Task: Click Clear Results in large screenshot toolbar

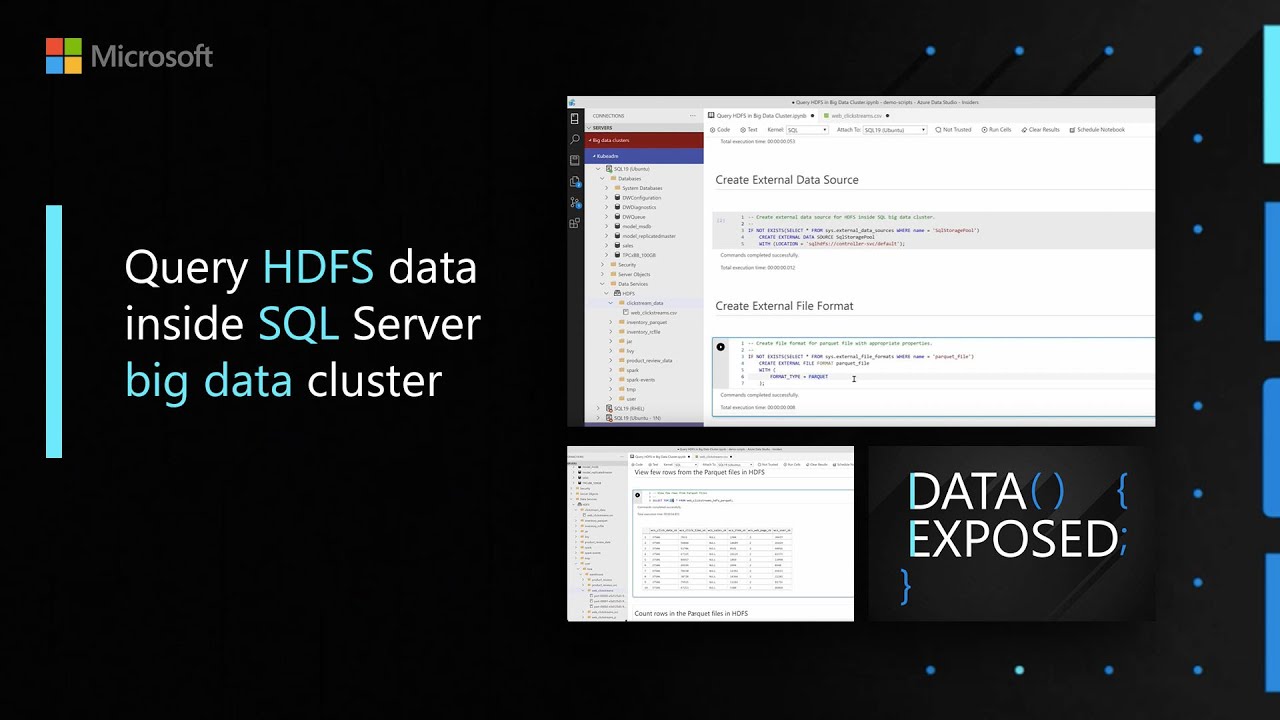Action: click(1040, 130)
